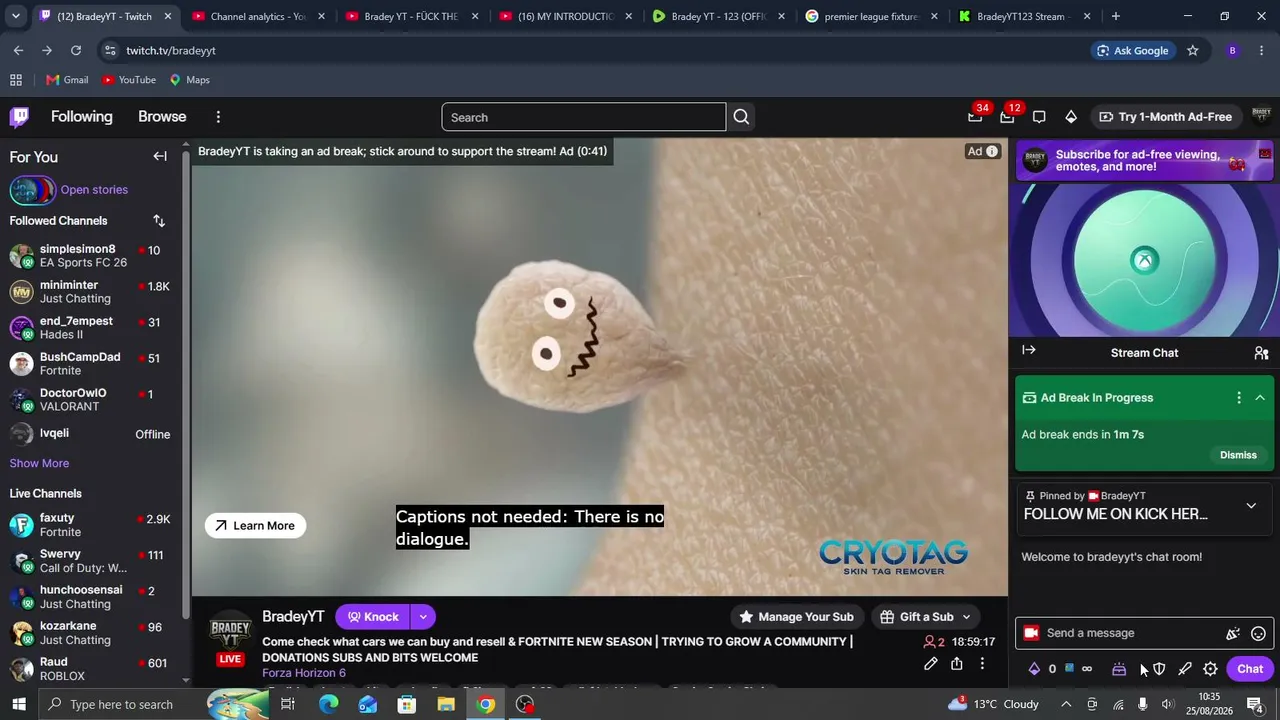Open OBS Studio from the taskbar
1280x720 pixels.
[x=525, y=704]
